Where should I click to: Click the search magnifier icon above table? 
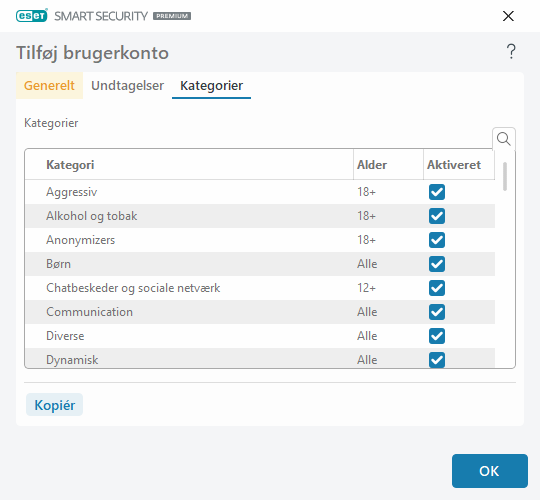pyautogui.click(x=503, y=139)
